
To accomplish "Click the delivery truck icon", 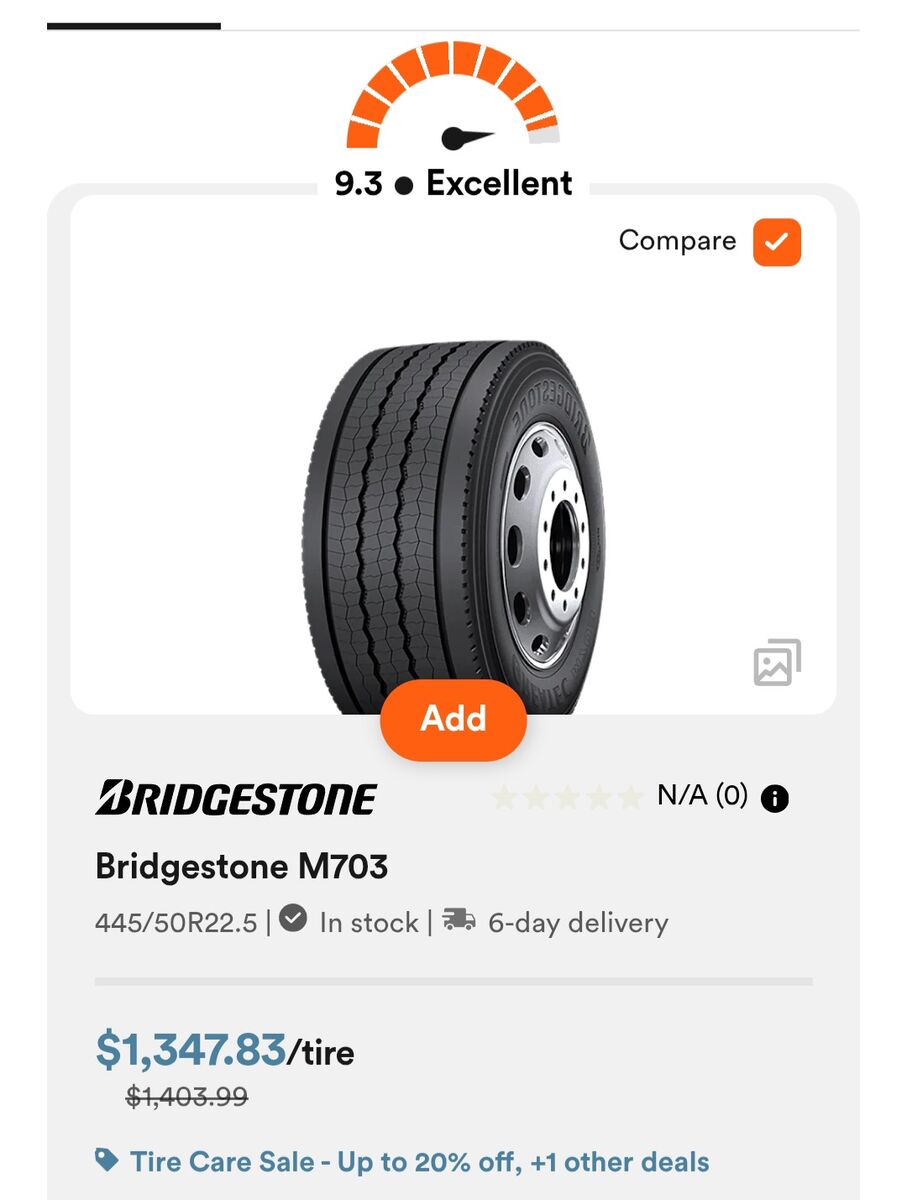I will 459,920.
